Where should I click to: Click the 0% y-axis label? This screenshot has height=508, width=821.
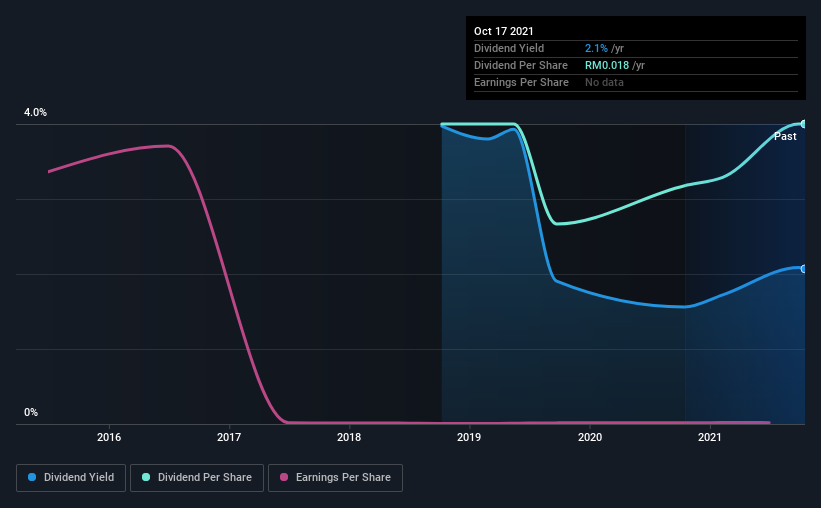pos(31,413)
